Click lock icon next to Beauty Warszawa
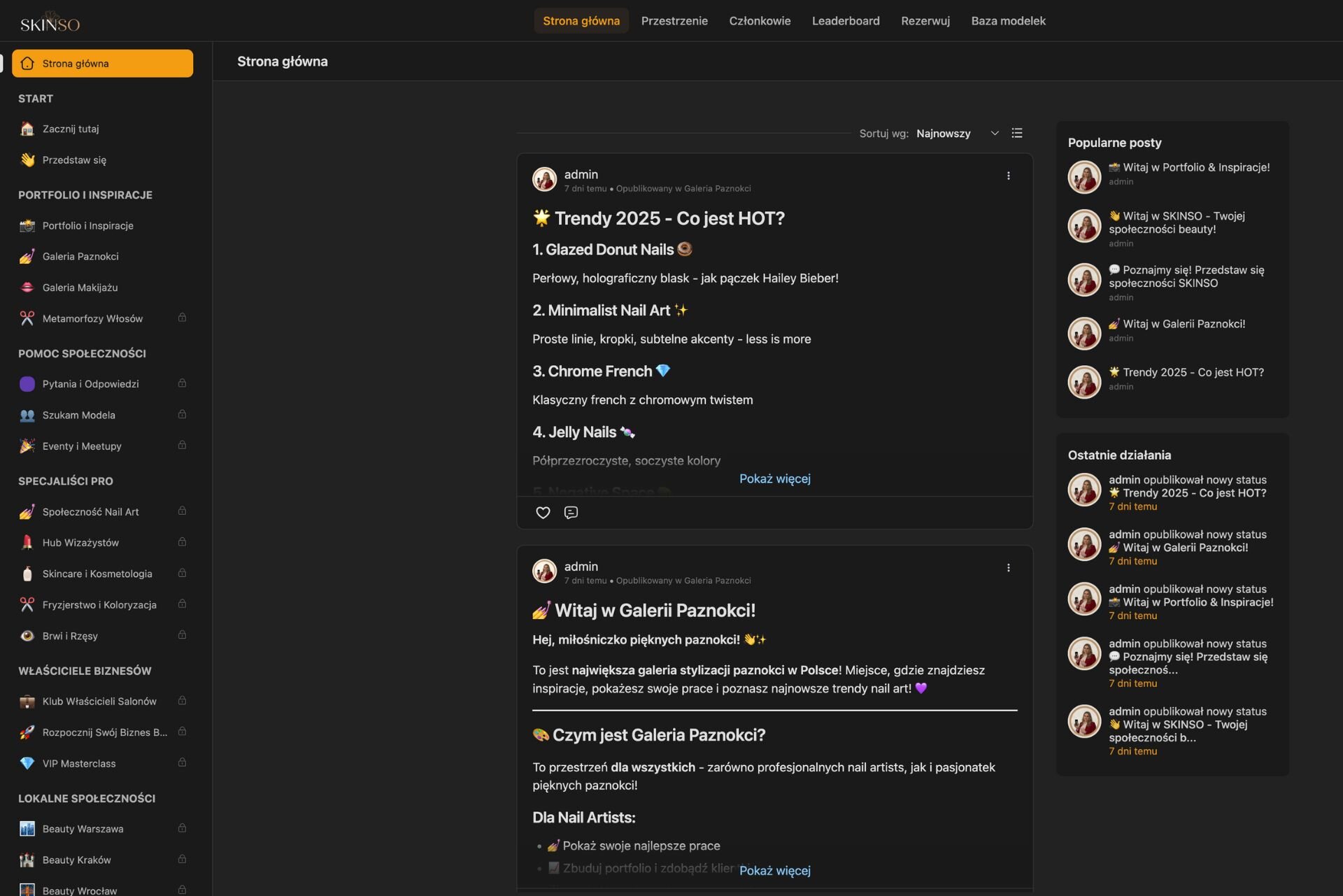 (x=182, y=828)
